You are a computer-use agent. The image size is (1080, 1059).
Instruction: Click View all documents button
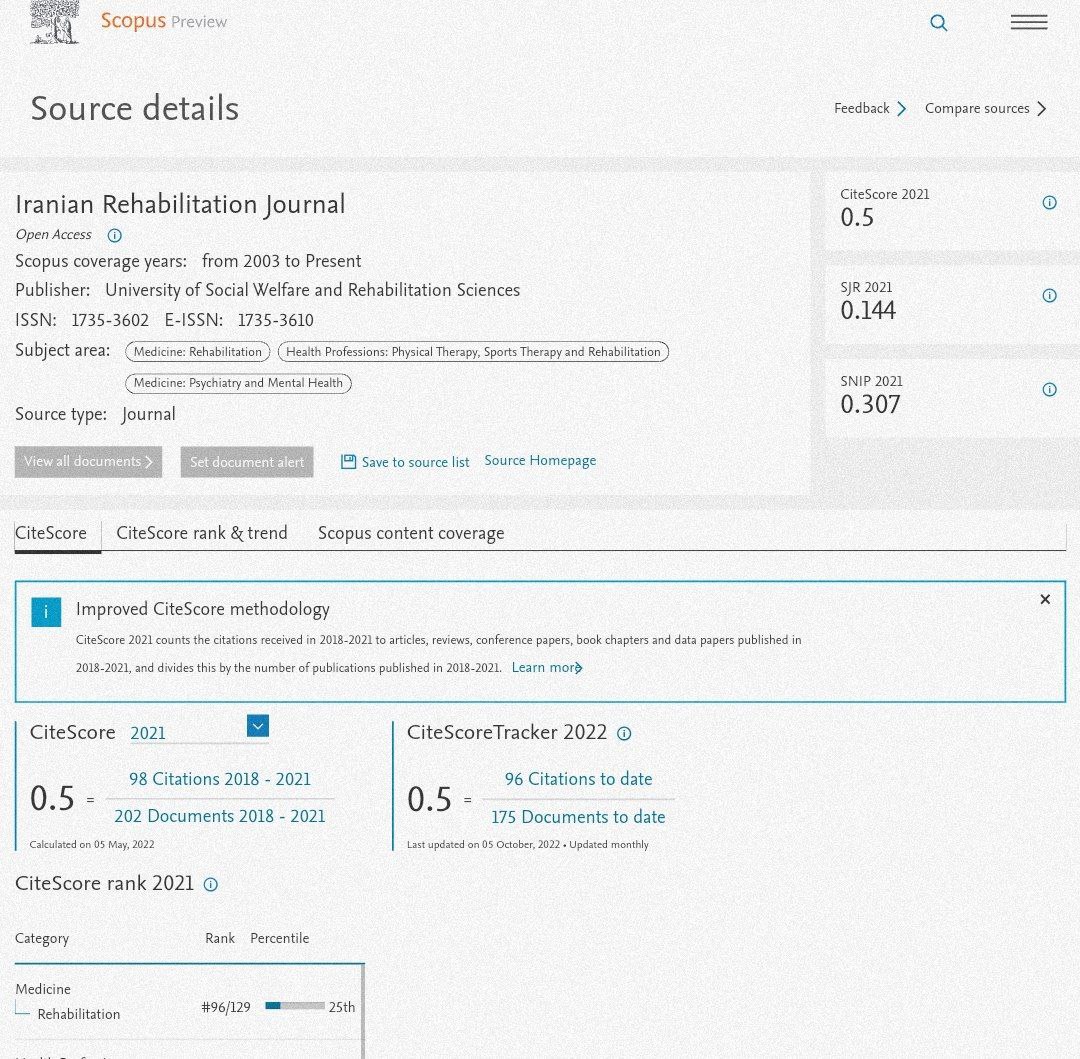(88, 462)
